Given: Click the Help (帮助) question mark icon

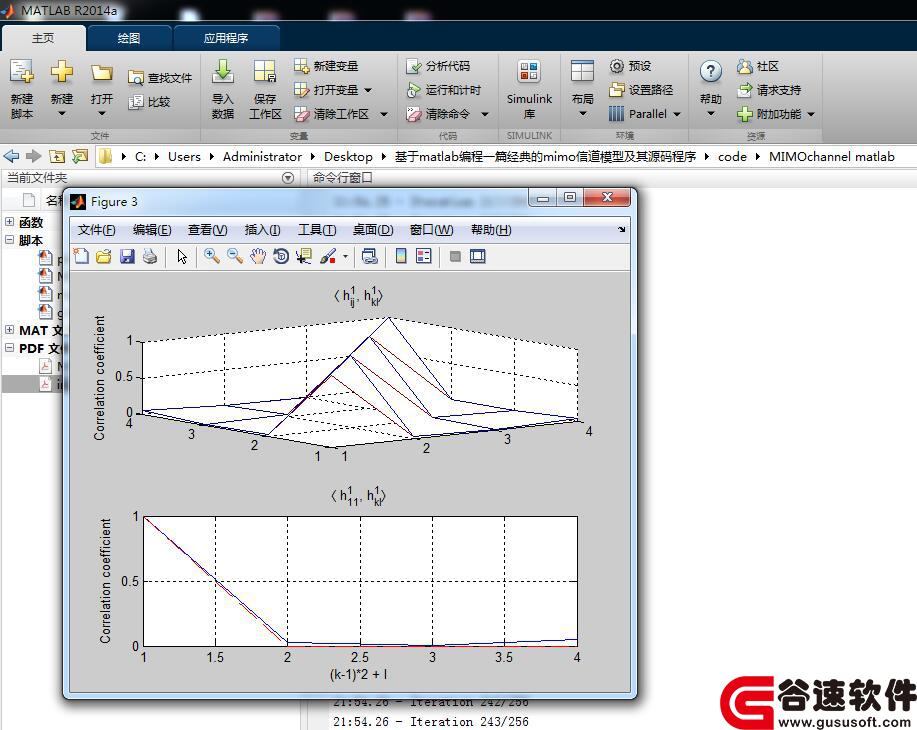Looking at the screenshot, I should pos(711,72).
